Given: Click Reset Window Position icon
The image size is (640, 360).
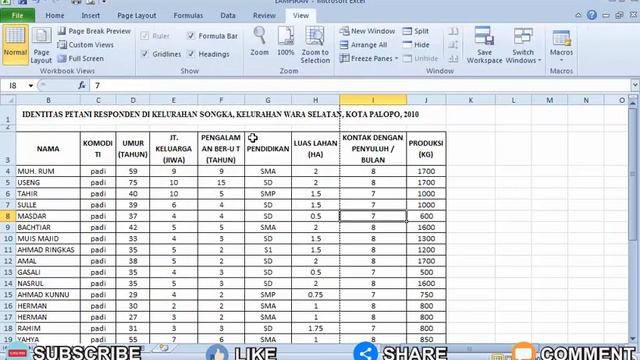Looking at the screenshot, I should pos(453,58).
